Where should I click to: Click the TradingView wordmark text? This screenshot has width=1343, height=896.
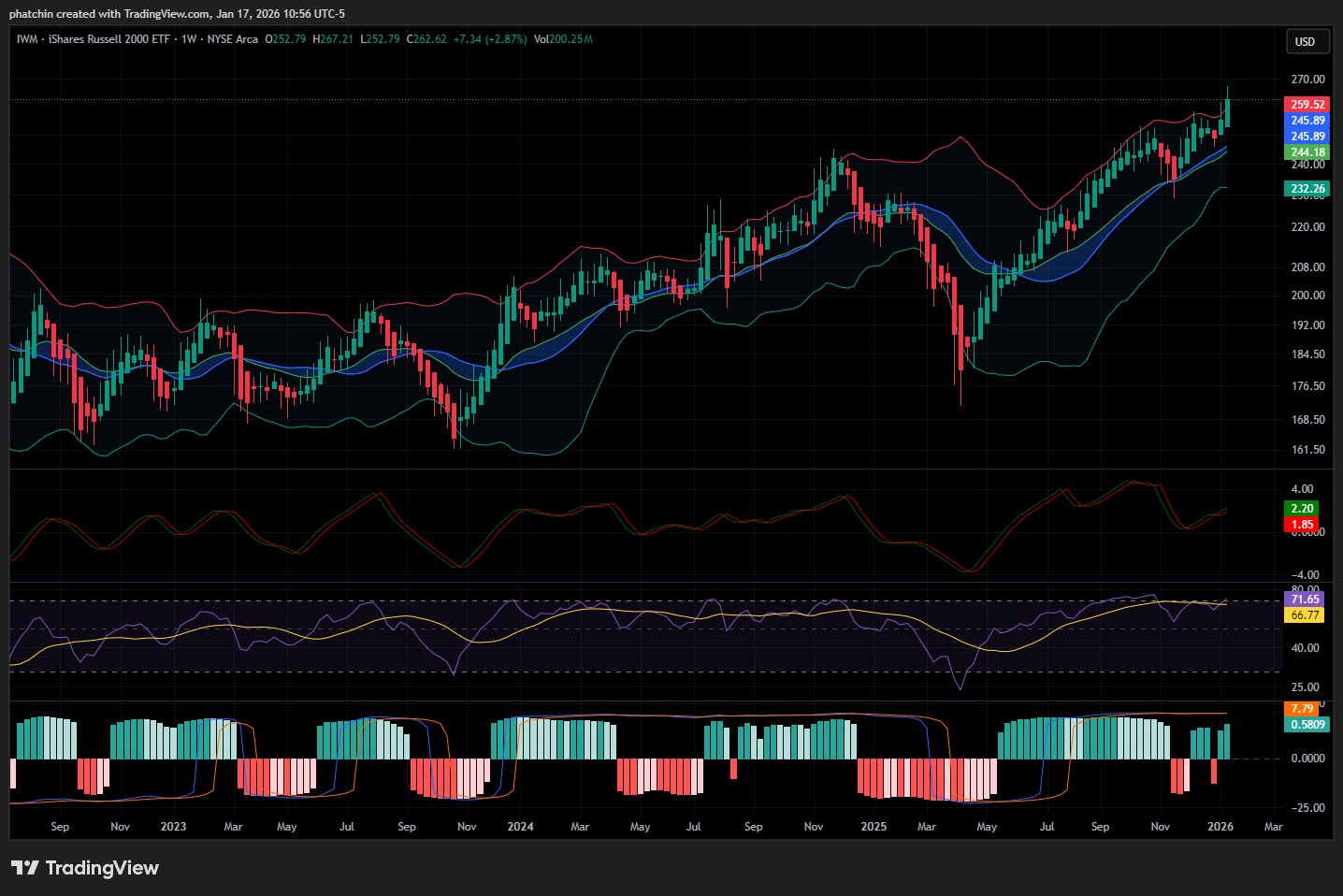point(102,868)
